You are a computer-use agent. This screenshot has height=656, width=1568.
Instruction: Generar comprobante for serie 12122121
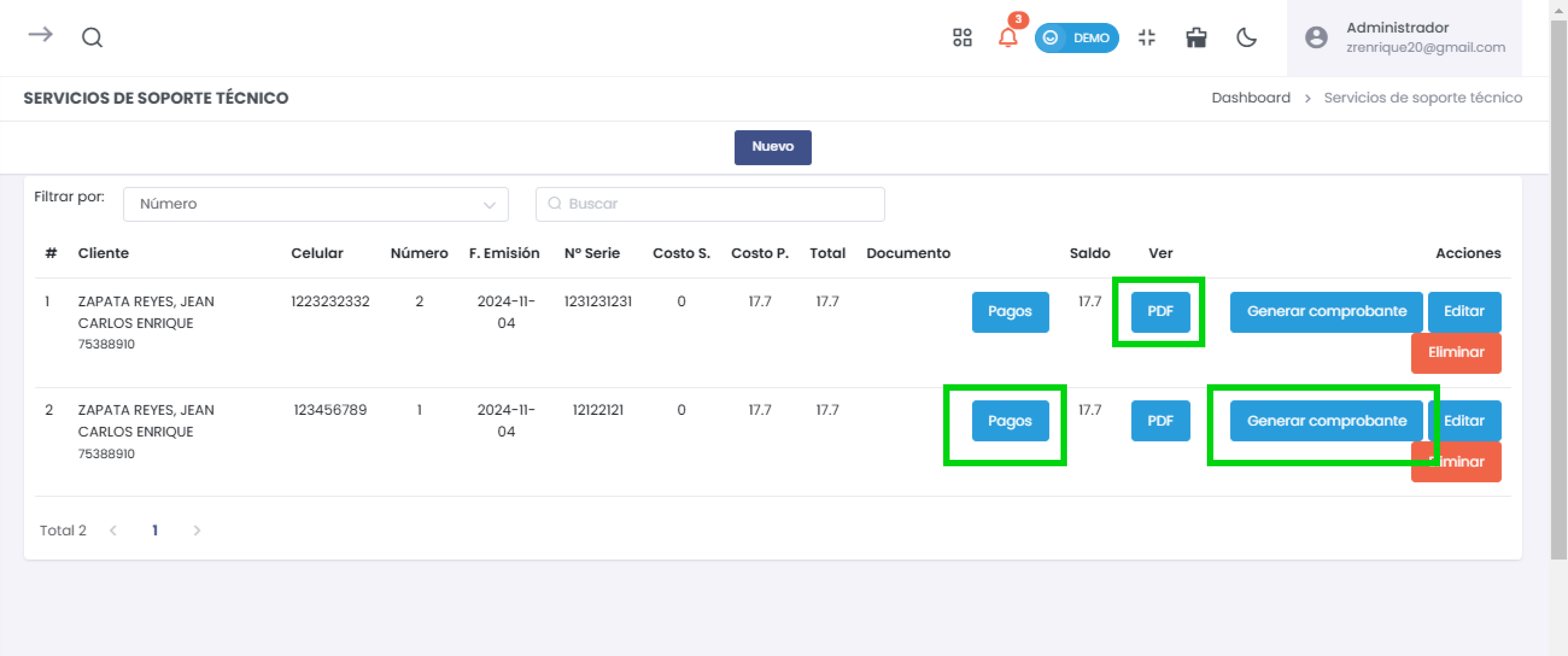(1326, 420)
